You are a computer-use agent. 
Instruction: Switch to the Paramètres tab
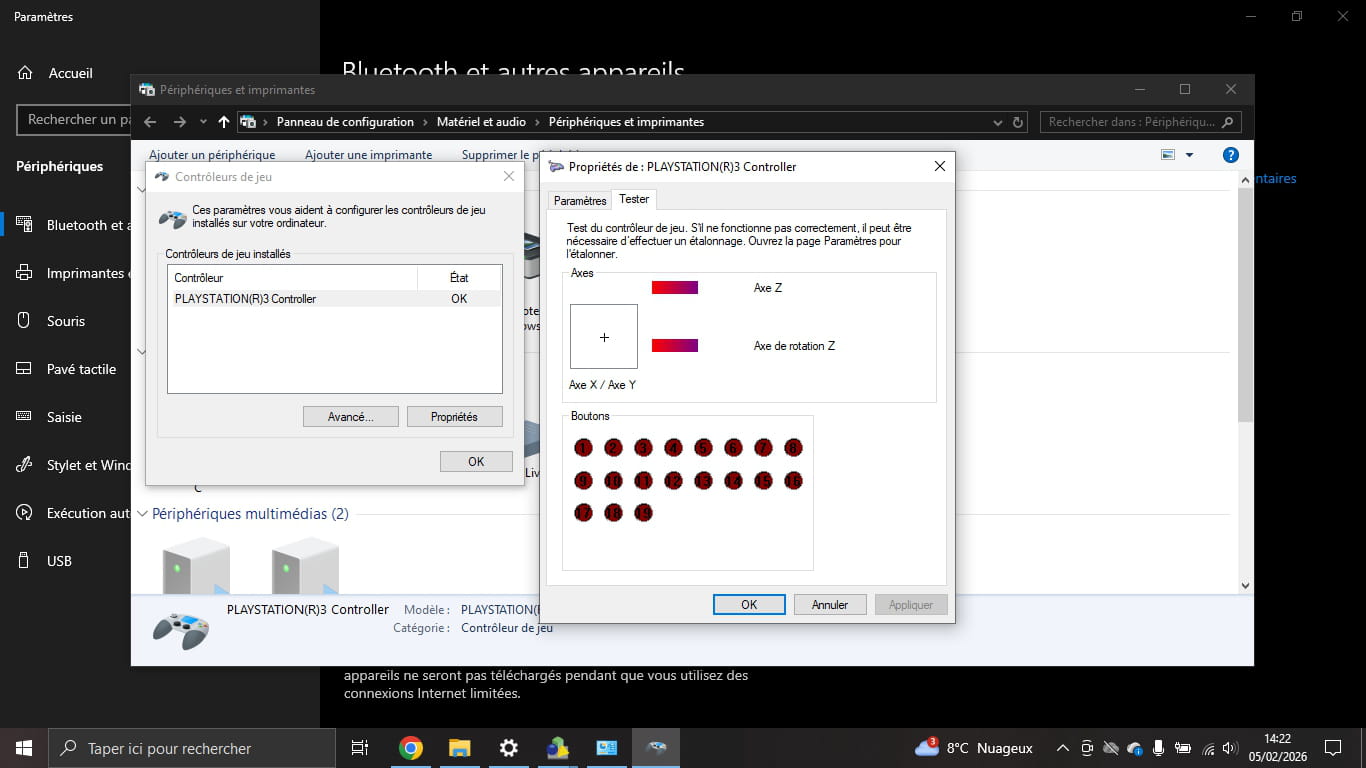tap(580, 201)
